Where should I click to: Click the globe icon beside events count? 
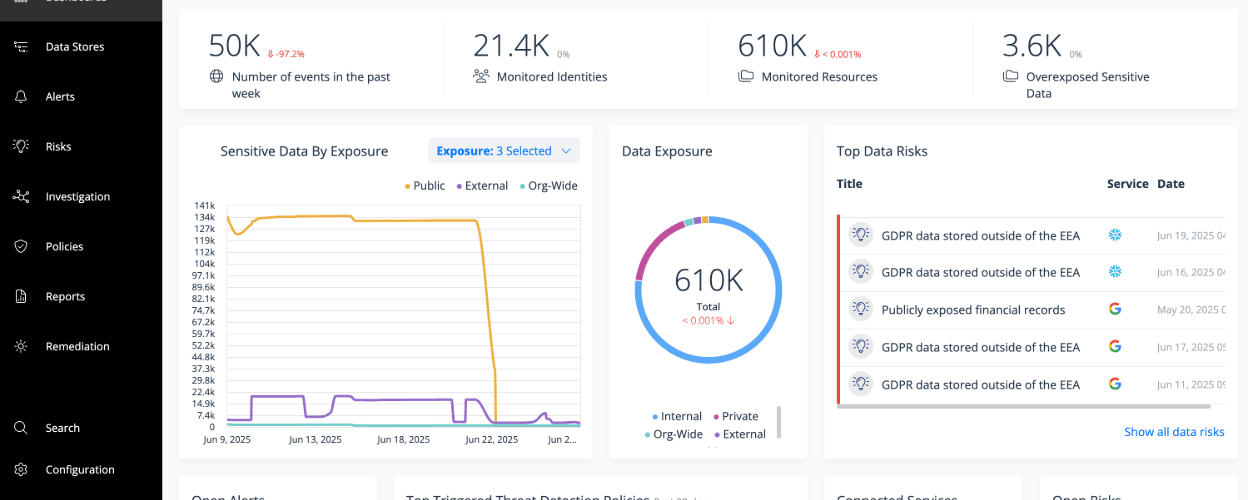(x=216, y=76)
